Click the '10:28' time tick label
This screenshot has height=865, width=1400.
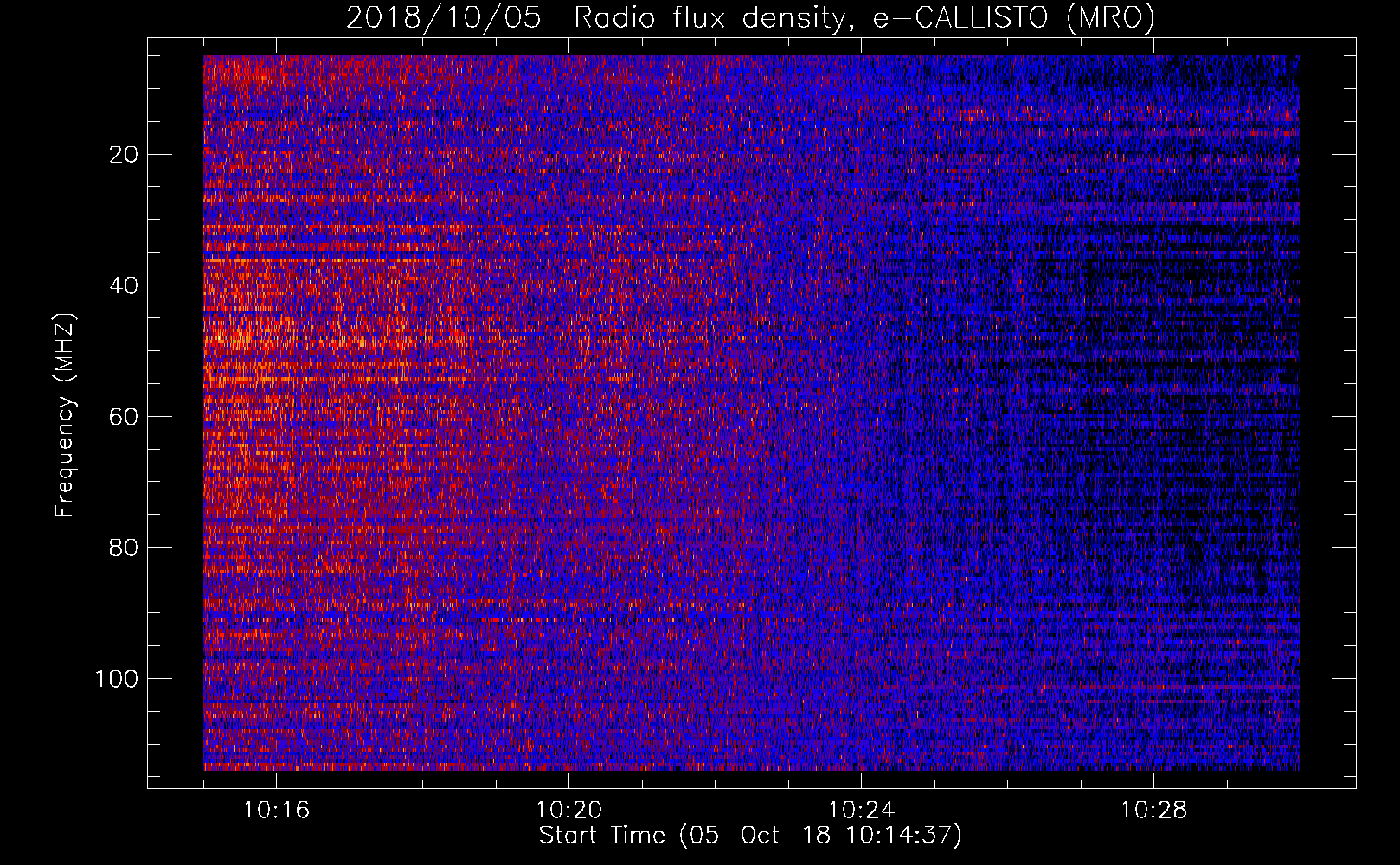(x=1153, y=811)
